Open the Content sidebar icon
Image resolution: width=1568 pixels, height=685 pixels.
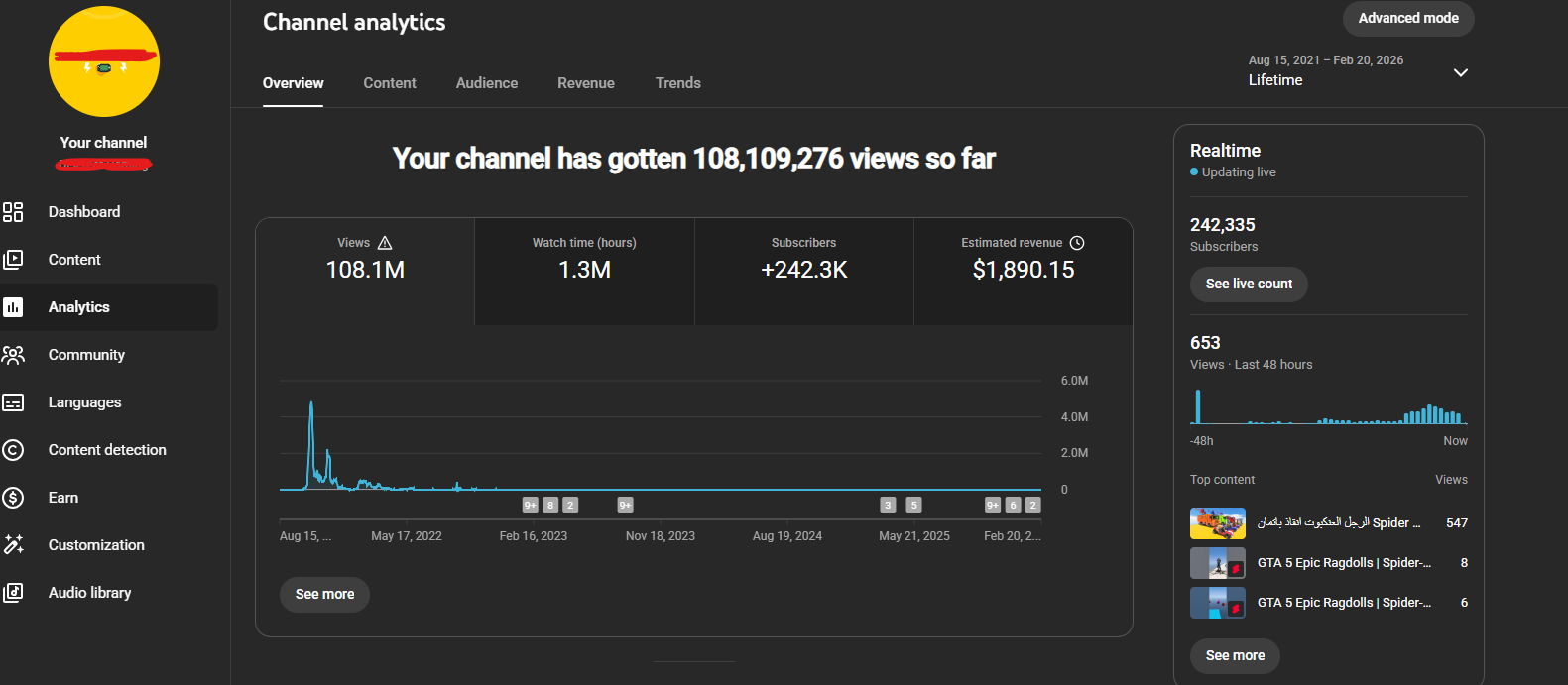click(13, 260)
